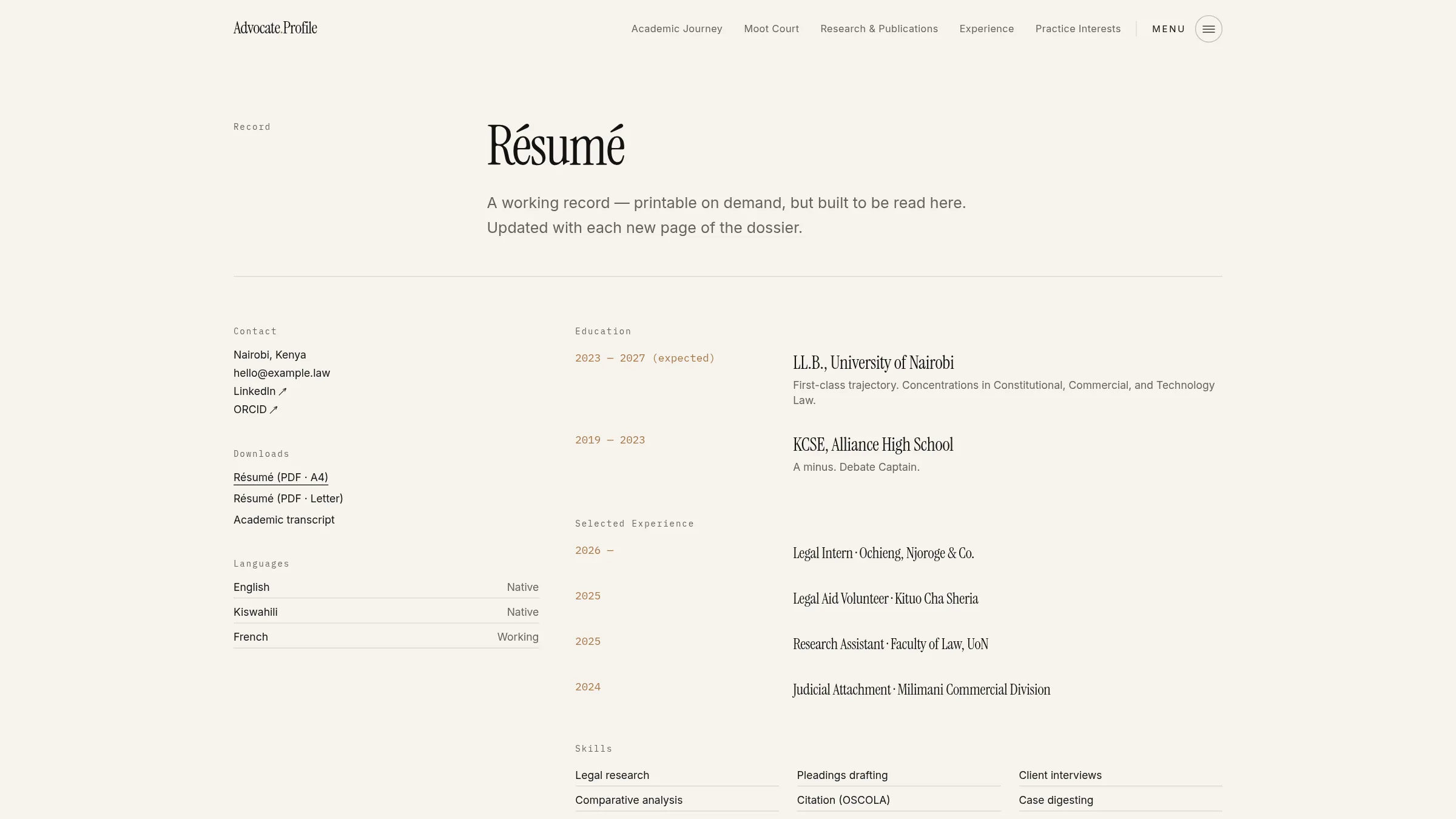Download the Academic transcript

[284, 520]
